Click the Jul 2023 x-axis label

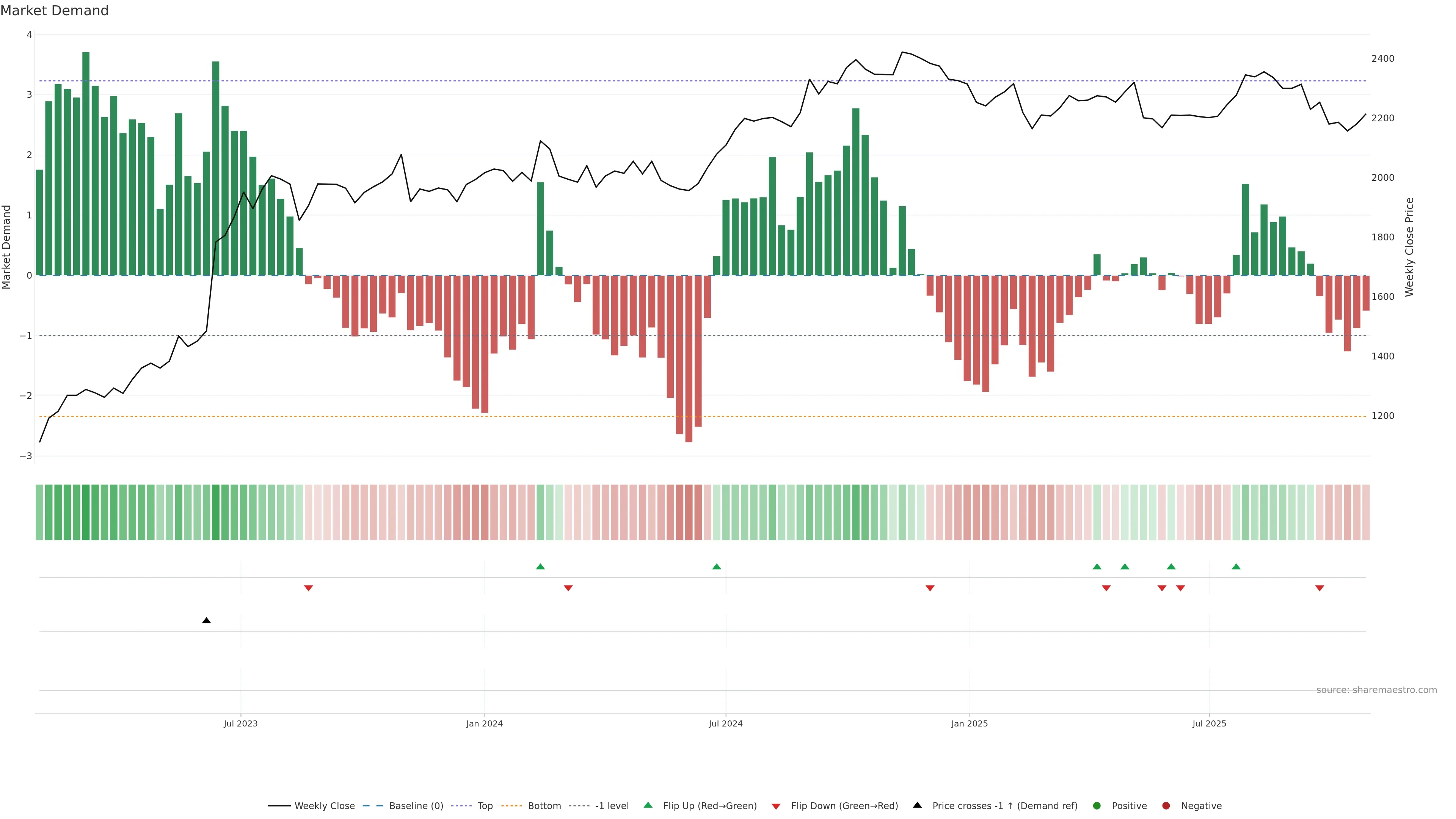coord(241,723)
